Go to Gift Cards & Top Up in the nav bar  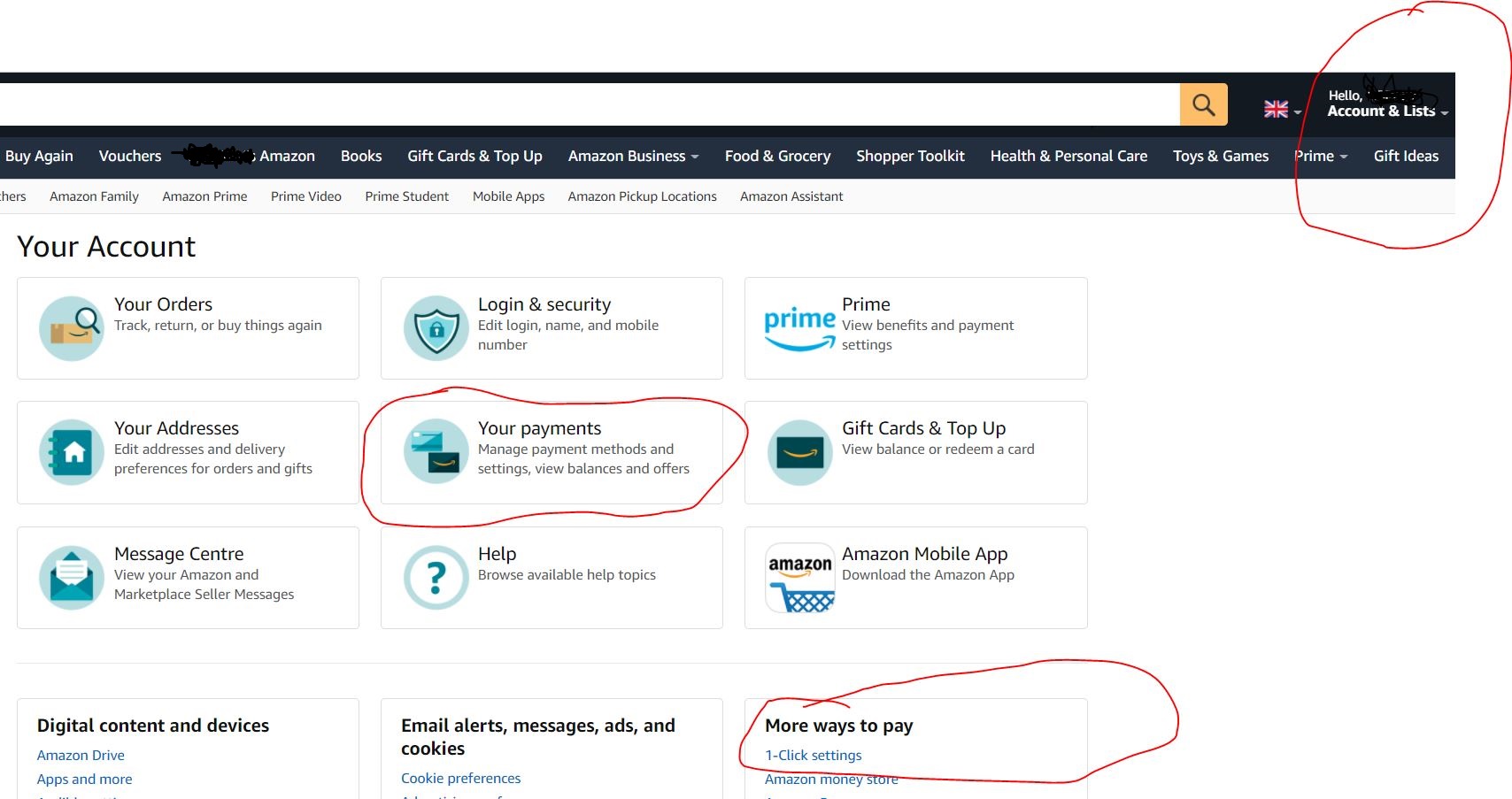(x=474, y=157)
